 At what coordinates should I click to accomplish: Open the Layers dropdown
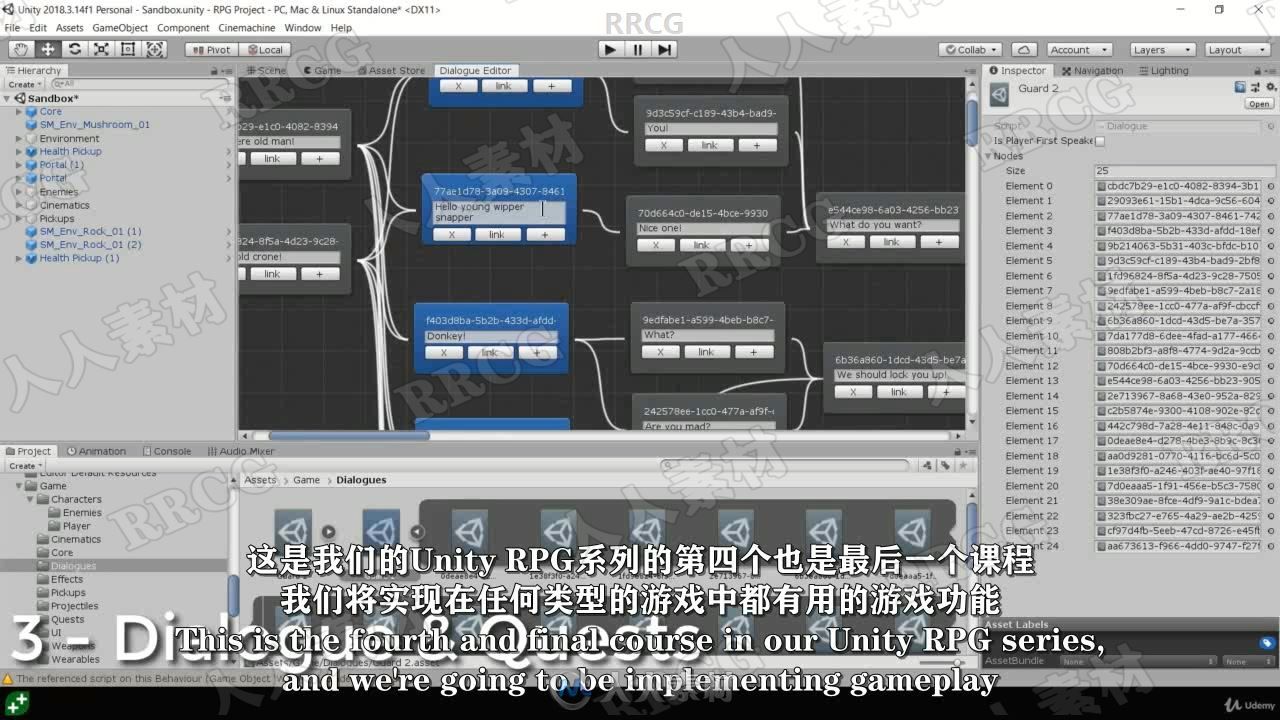[x=1162, y=50]
